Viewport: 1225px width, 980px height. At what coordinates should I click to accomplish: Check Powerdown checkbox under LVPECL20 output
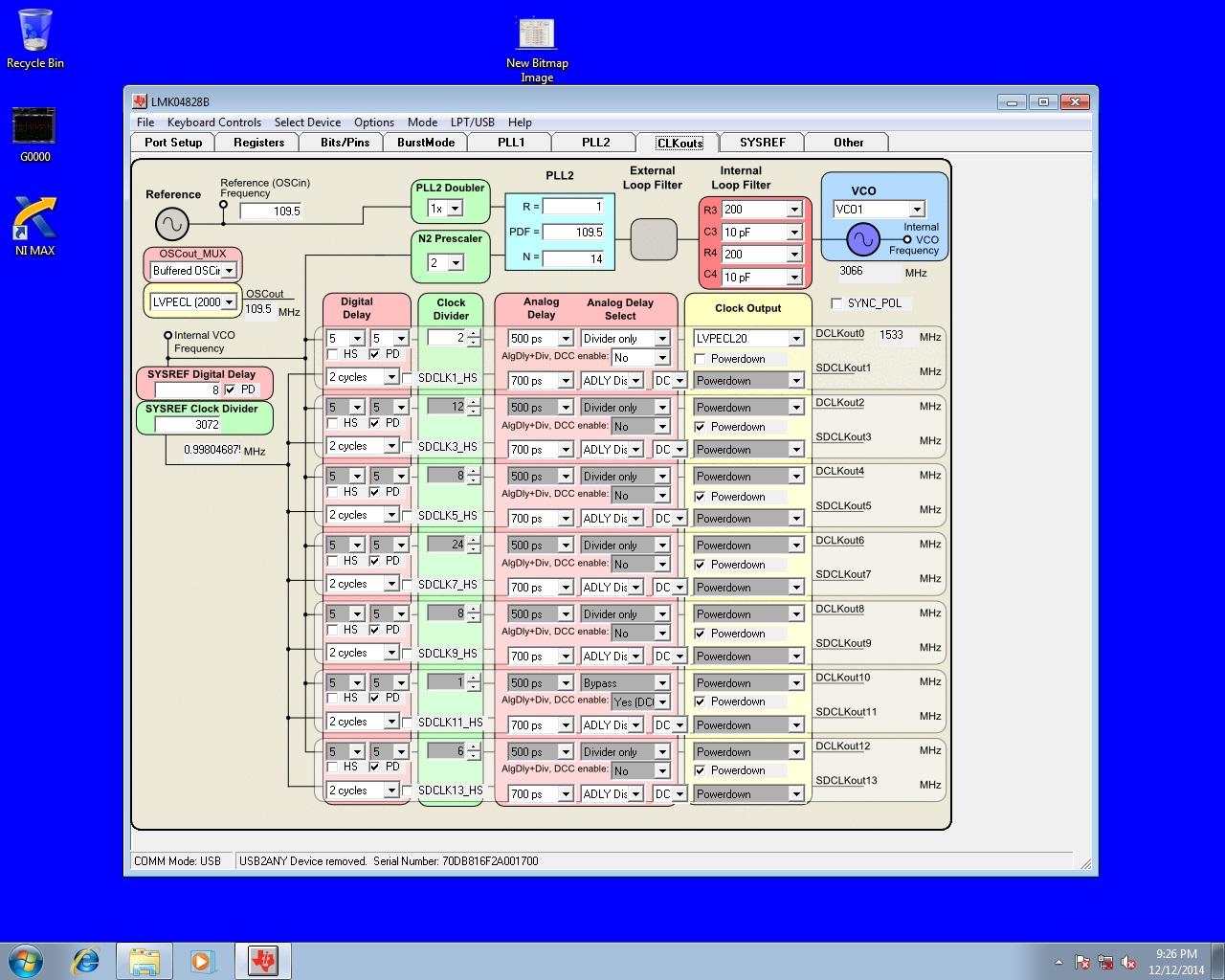(x=701, y=359)
